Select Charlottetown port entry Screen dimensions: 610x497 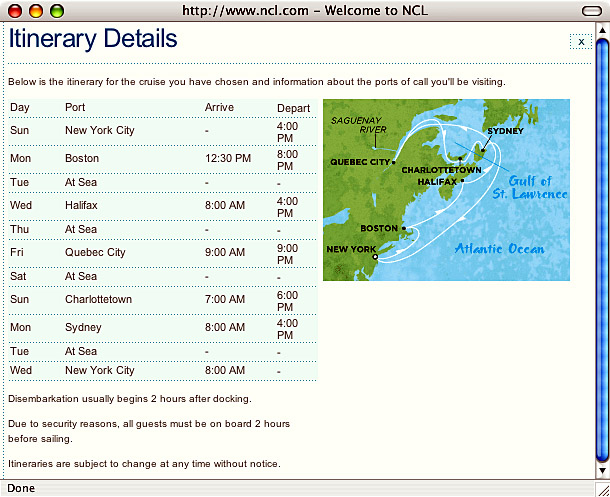coord(98,299)
